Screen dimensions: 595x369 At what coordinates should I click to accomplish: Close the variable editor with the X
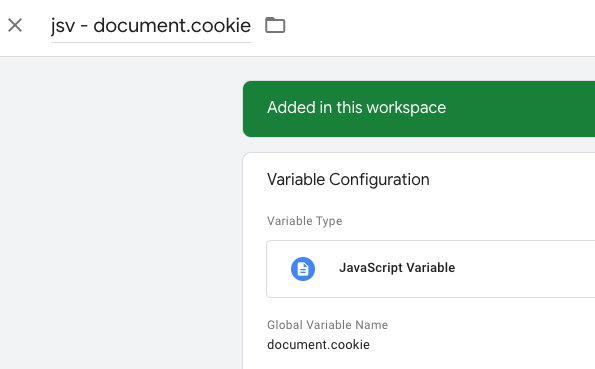pyautogui.click(x=15, y=25)
